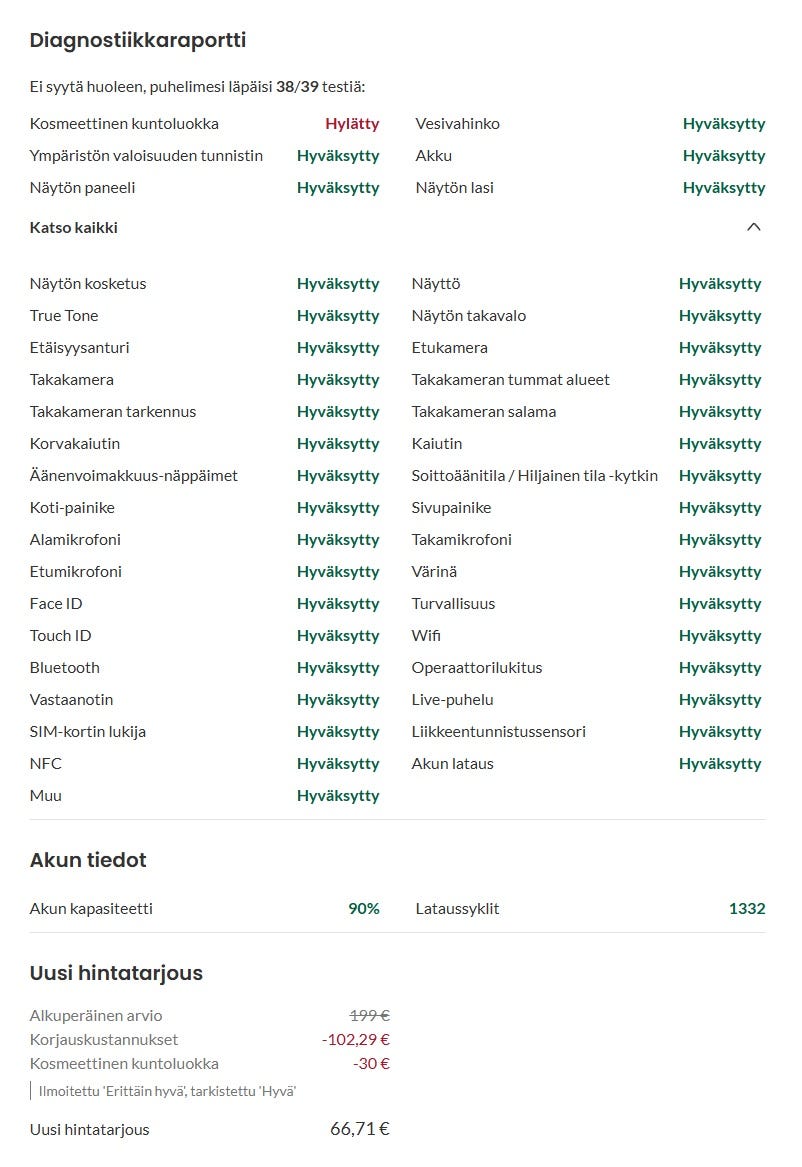
Task: Select the Bluetooth 'Hyväksytty' label
Action: click(338, 667)
